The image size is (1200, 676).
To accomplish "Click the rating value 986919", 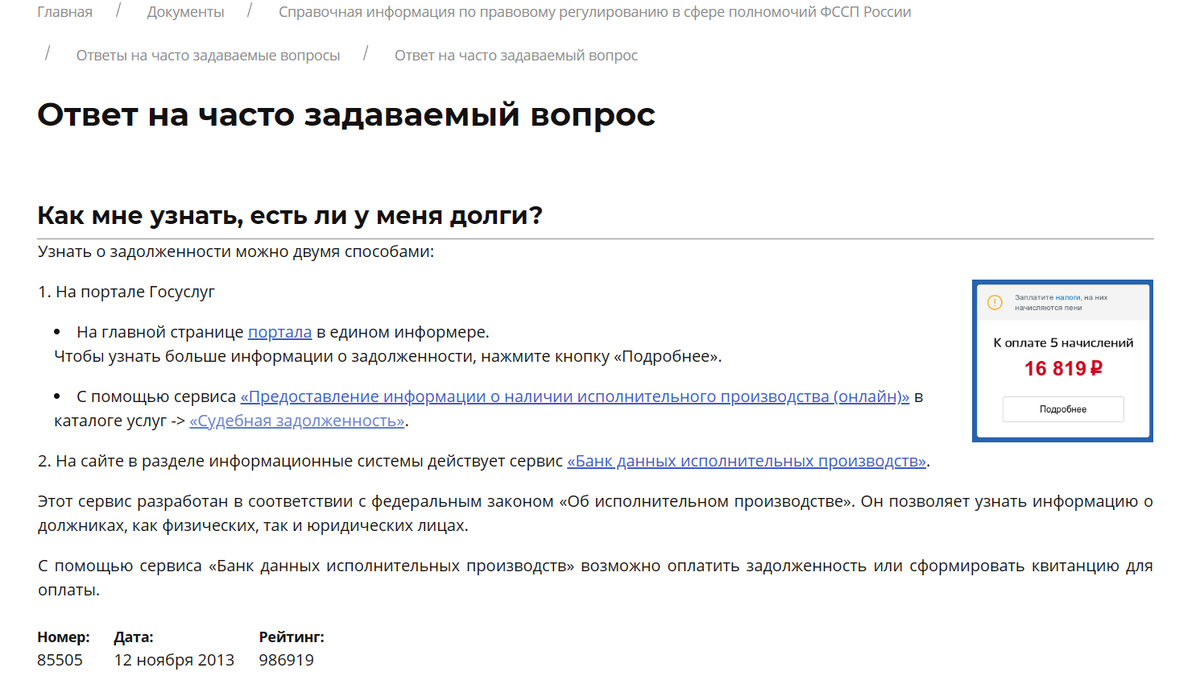I will pyautogui.click(x=286, y=660).
